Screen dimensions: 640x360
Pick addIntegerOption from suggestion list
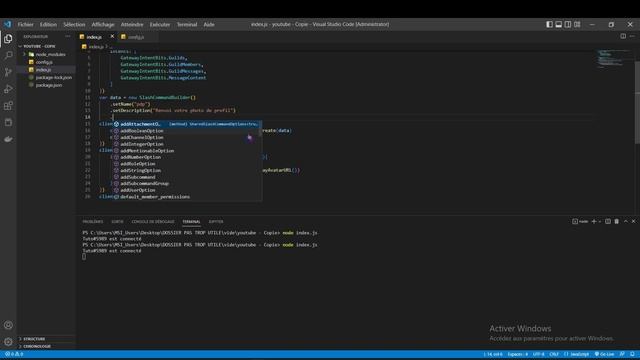[x=187, y=144]
